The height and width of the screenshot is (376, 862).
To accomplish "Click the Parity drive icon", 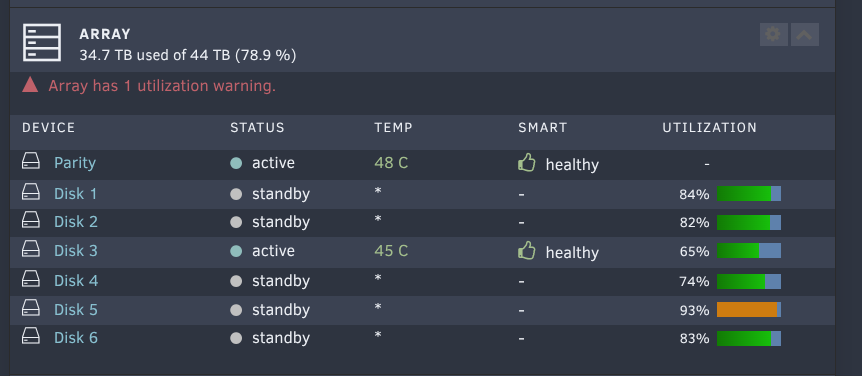I will point(31,162).
